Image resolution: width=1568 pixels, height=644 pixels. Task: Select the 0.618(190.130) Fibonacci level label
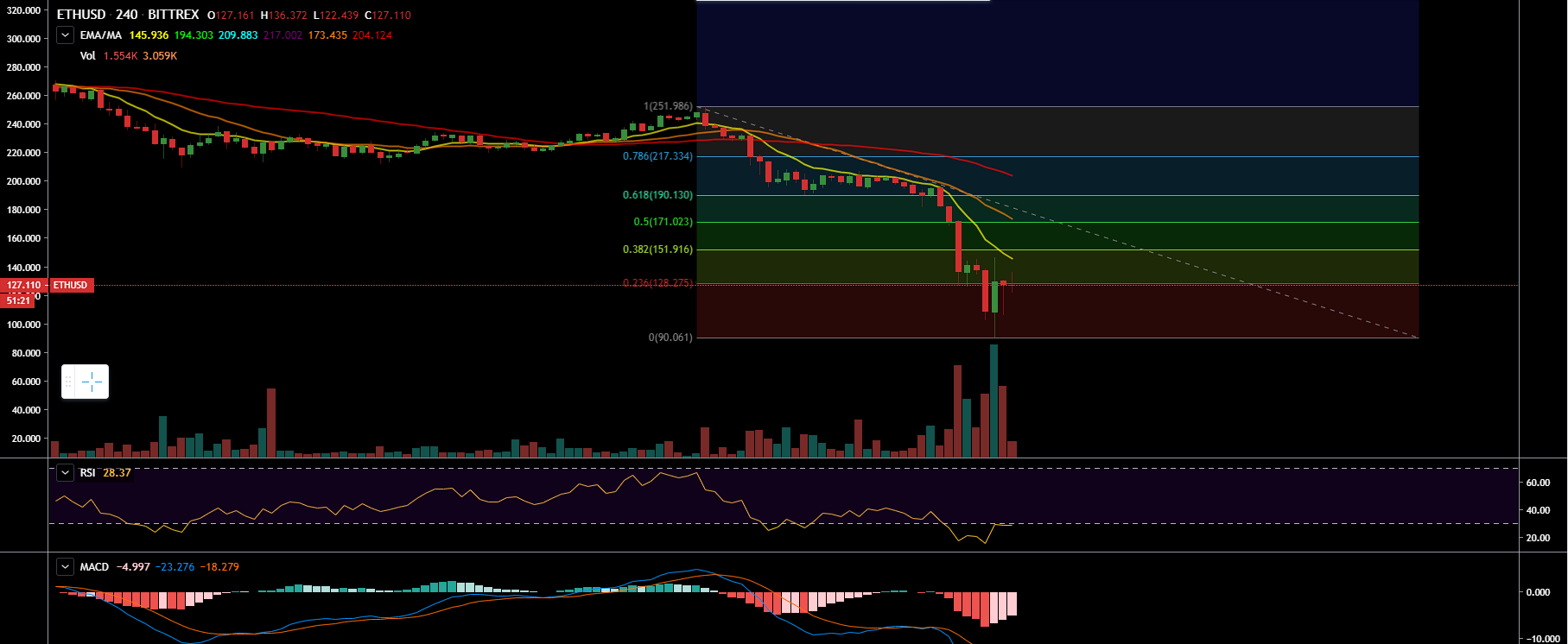coord(657,195)
